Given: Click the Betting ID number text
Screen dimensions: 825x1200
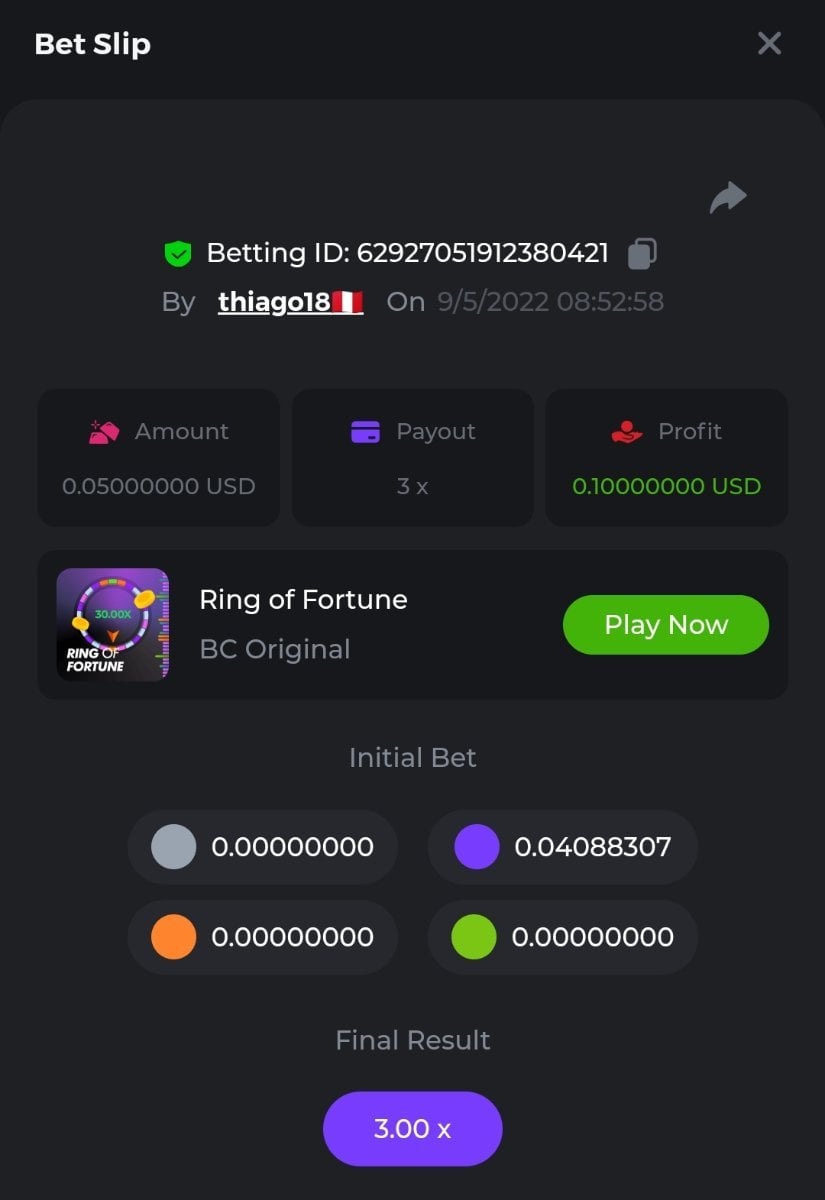Looking at the screenshot, I should click(x=482, y=253).
